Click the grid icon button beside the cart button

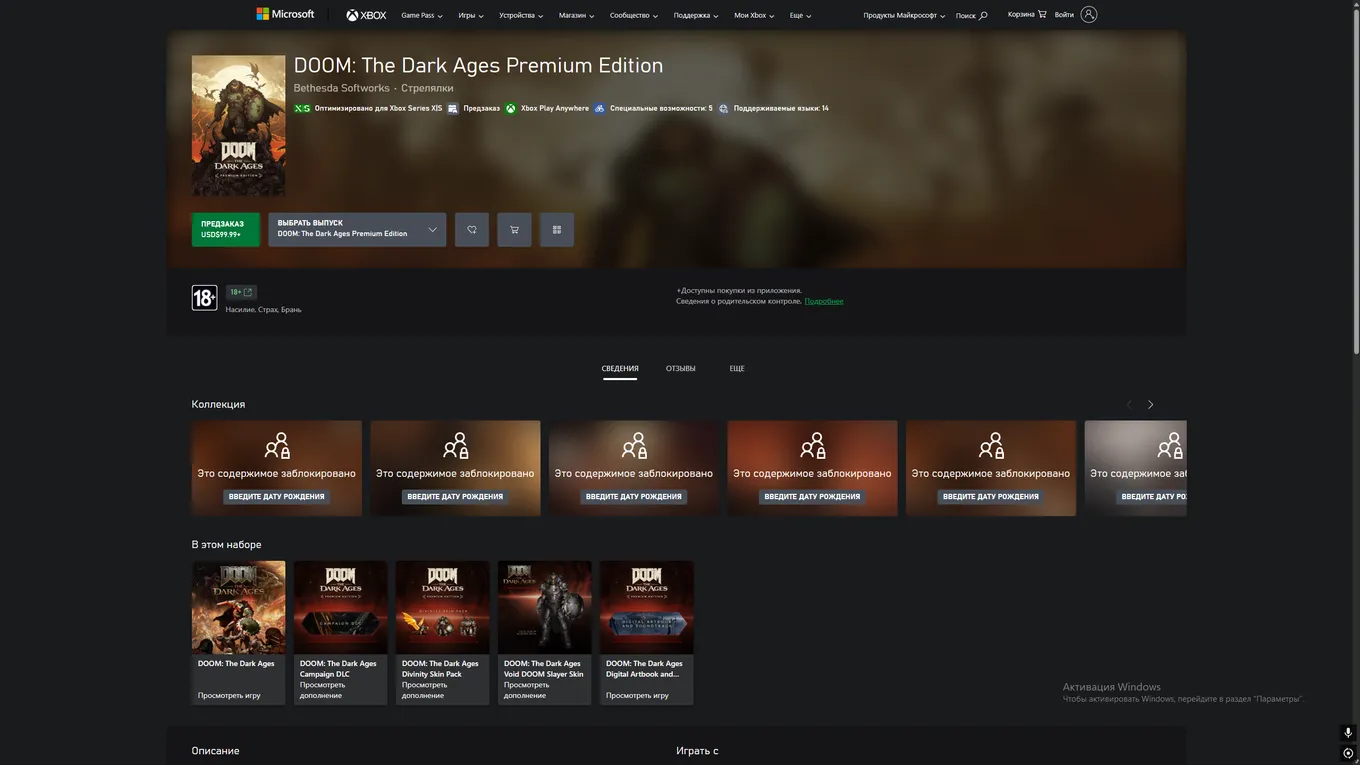pyautogui.click(x=557, y=230)
